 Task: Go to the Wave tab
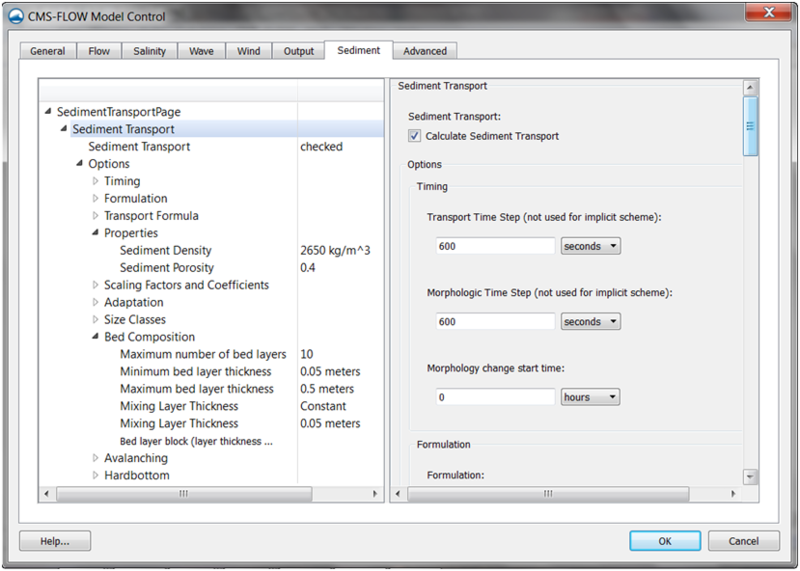202,51
